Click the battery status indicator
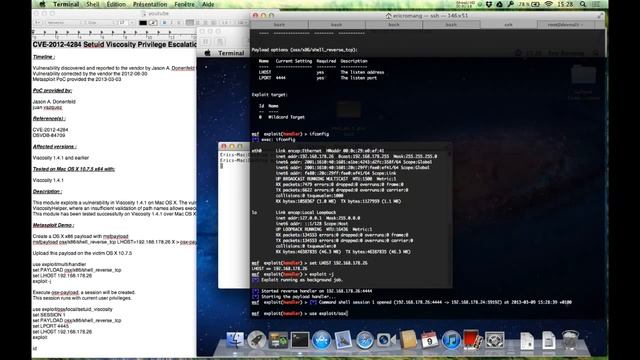The height and width of the screenshot is (360, 640). click(x=529, y=4)
